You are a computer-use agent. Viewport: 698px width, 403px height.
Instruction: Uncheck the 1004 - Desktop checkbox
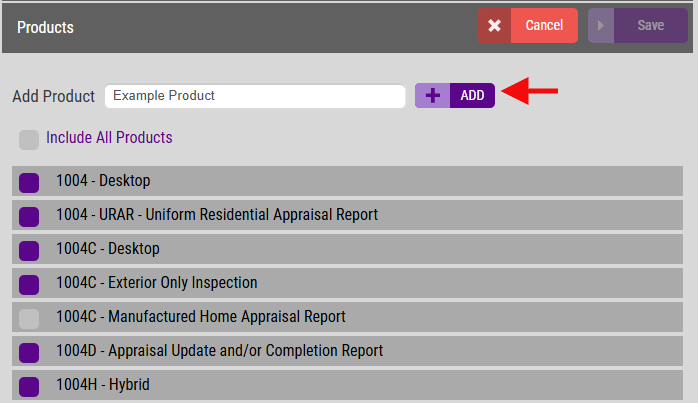point(29,183)
